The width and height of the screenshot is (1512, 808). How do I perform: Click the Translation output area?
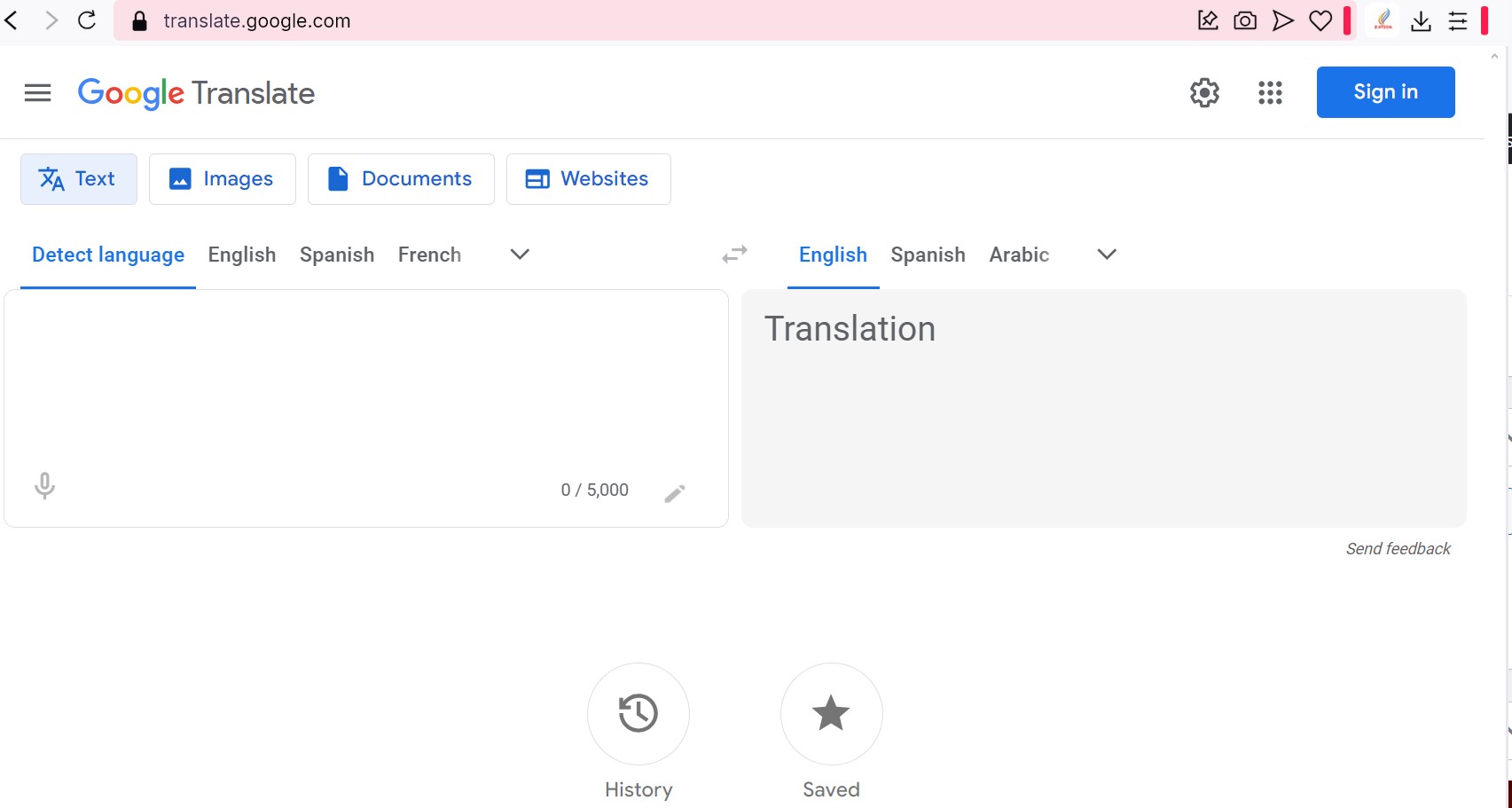coord(1104,408)
